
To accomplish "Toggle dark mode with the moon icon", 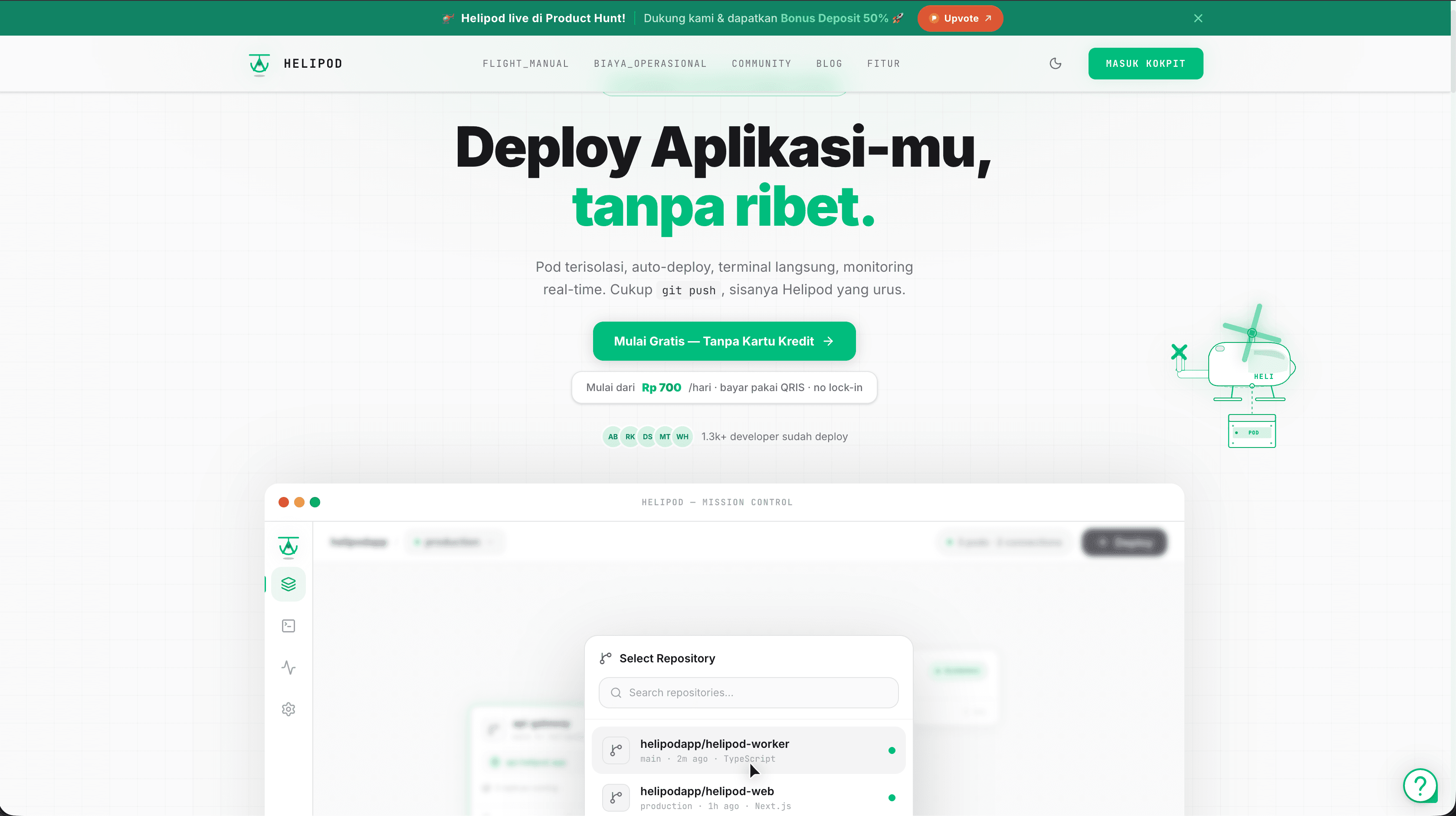I will [x=1055, y=63].
